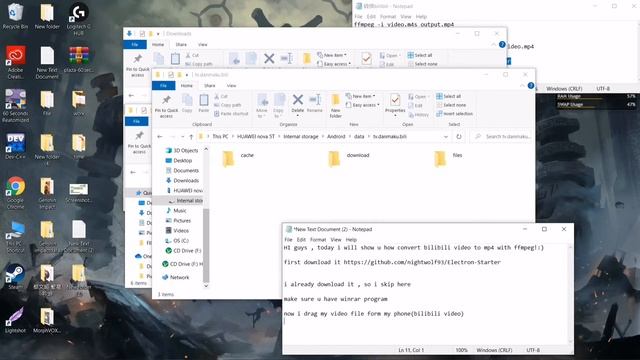Click the Notepad vertical scrollbar in New Text Document (2)
The width and height of the screenshot is (640, 360).
(x=570, y=294)
